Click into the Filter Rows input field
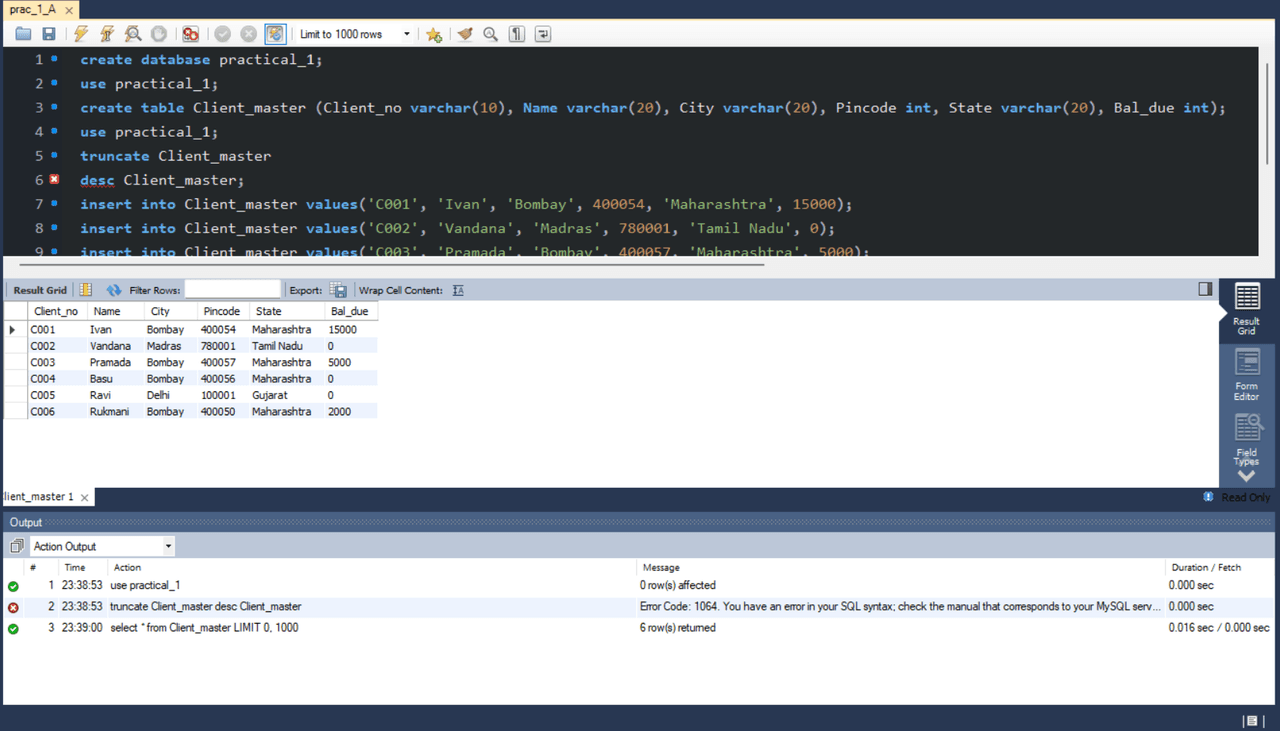 click(x=232, y=290)
